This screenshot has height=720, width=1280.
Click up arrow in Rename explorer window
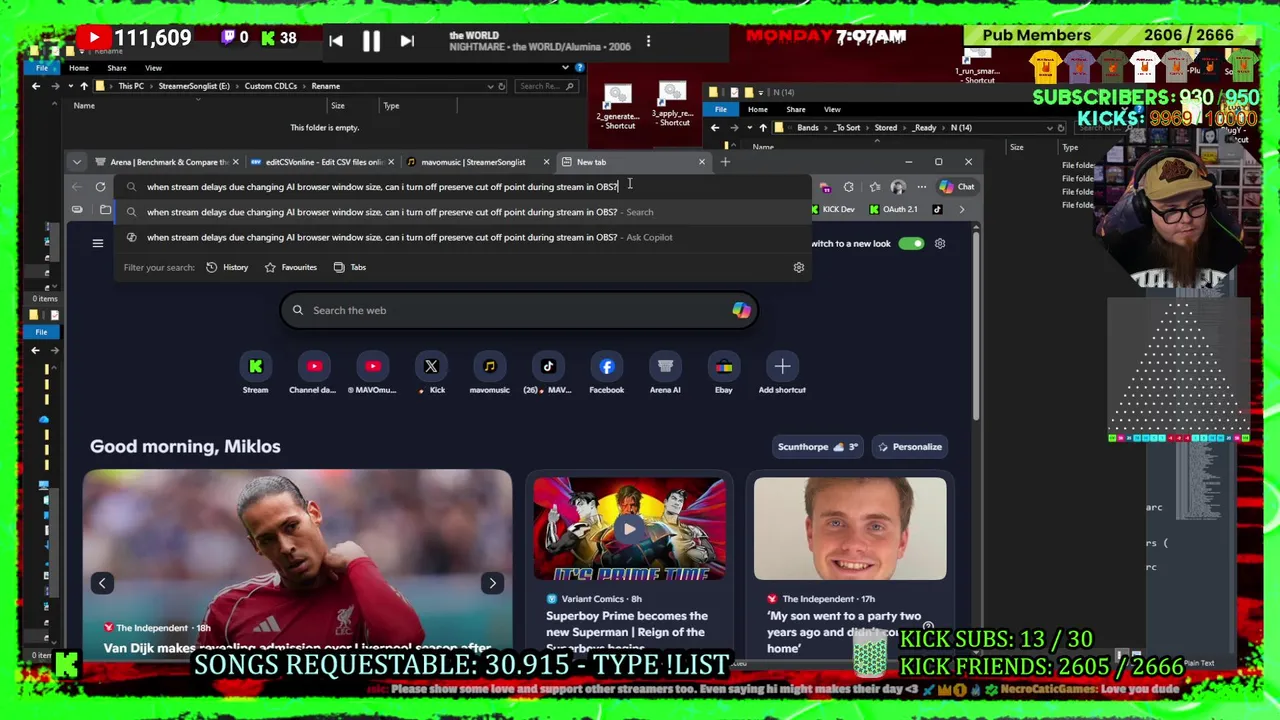click(x=84, y=86)
